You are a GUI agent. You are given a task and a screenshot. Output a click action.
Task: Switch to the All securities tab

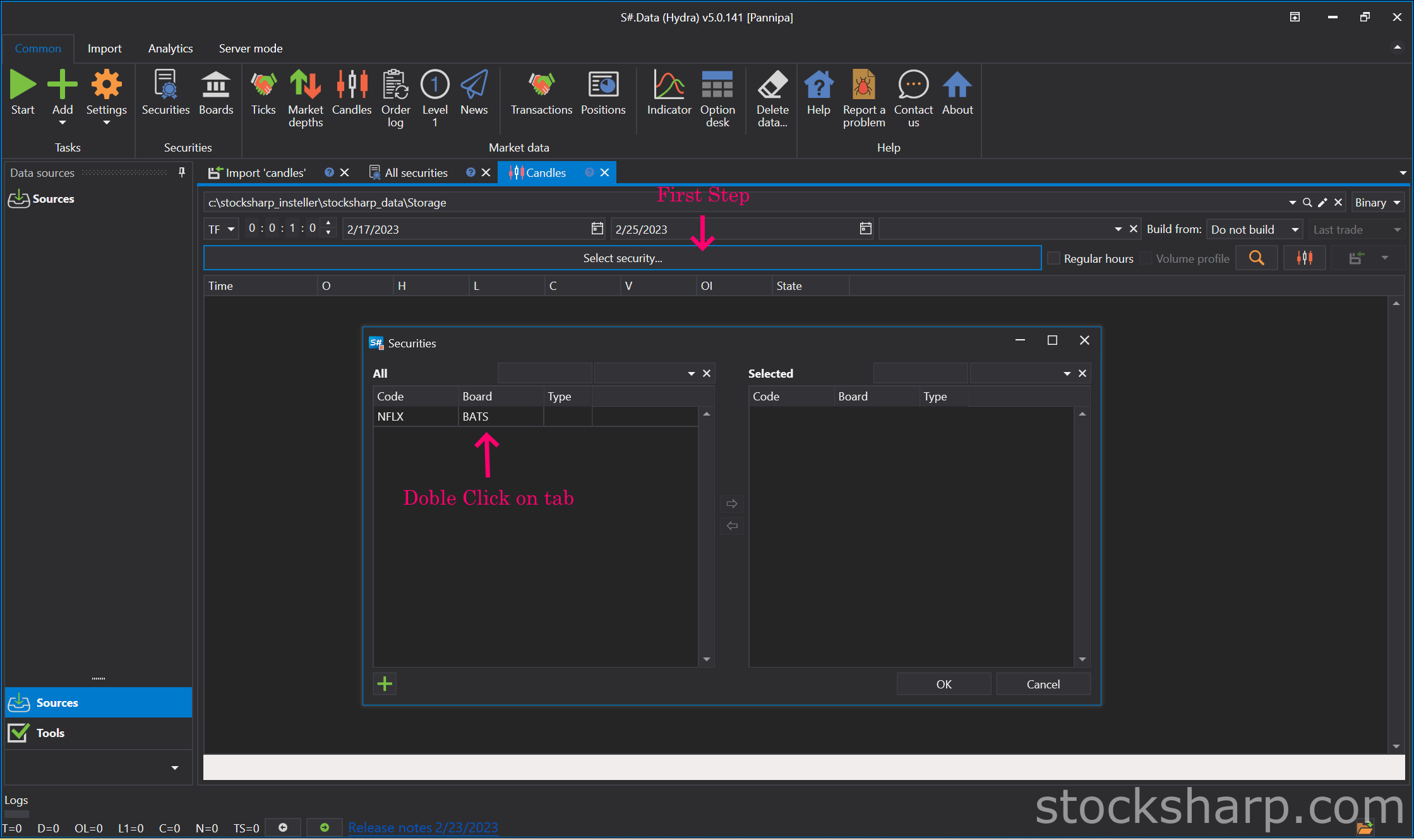[416, 173]
